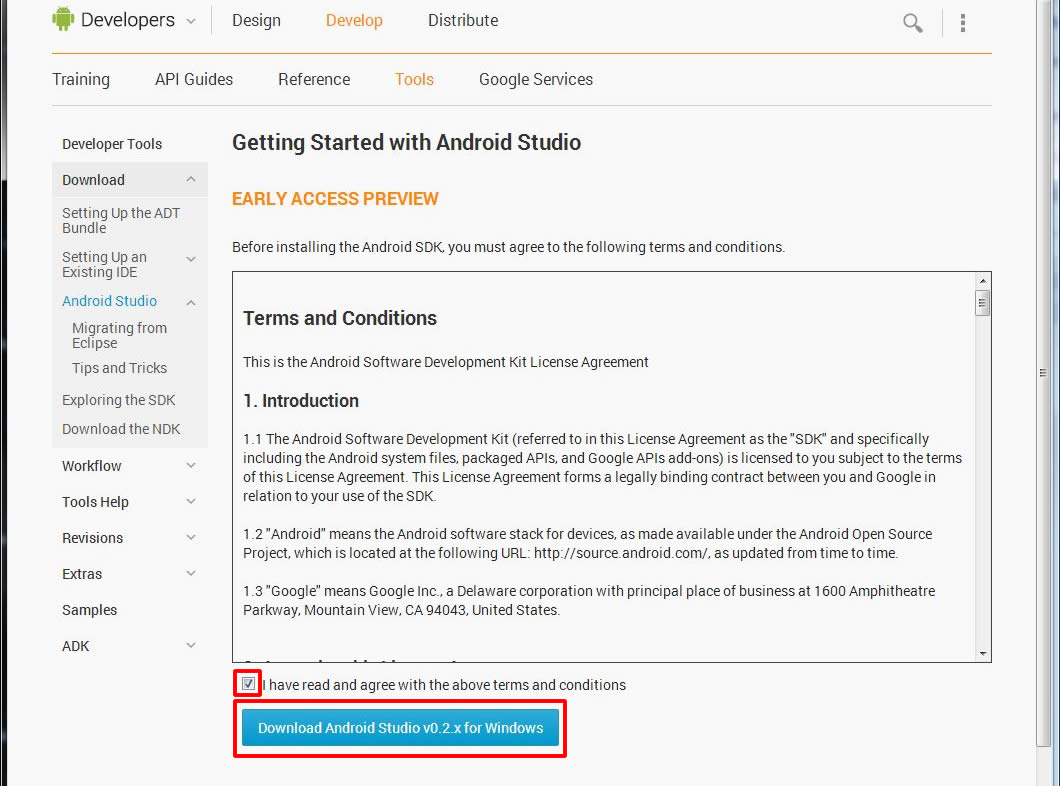
Task: Click the Android robot logo
Action: (x=63, y=19)
